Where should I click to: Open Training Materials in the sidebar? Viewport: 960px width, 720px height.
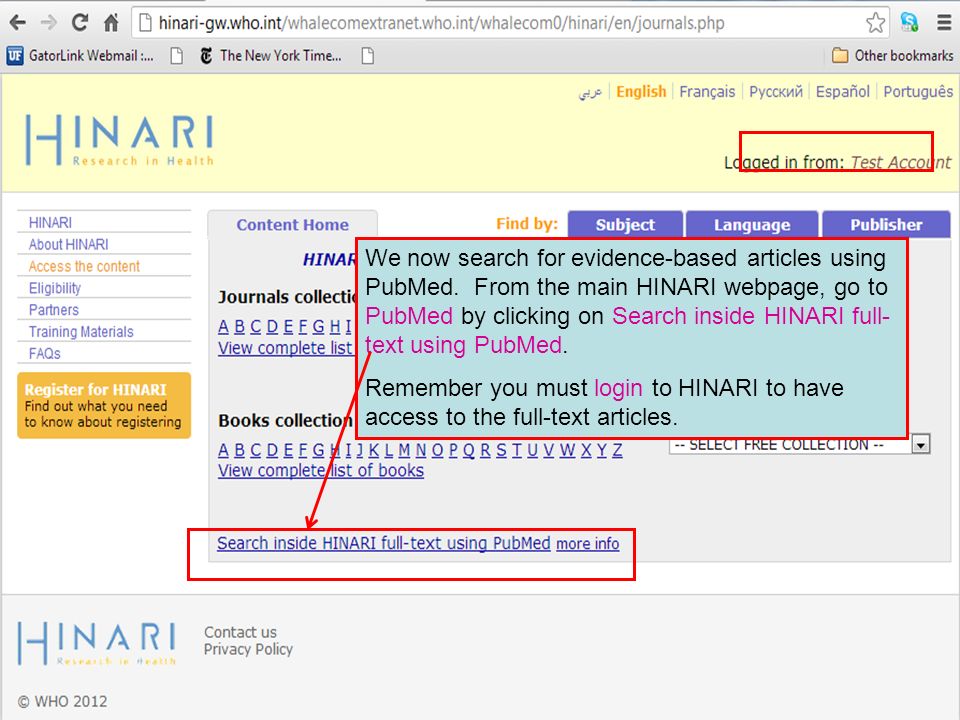pos(81,332)
